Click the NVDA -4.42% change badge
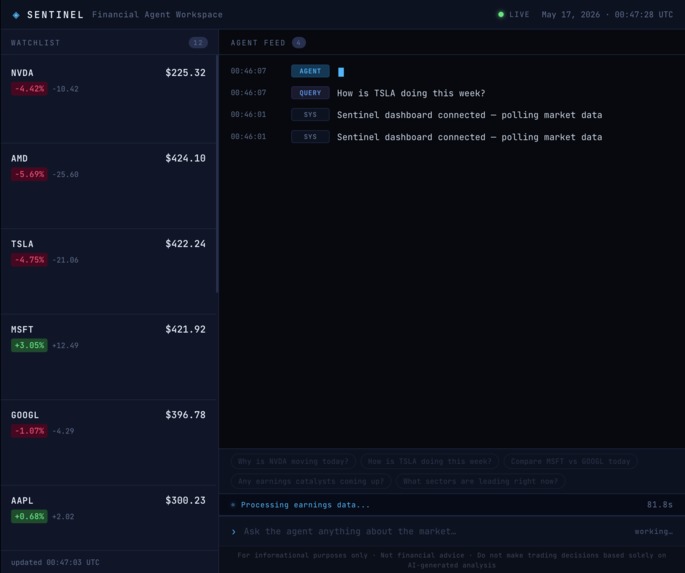685x573 pixels. point(29,89)
